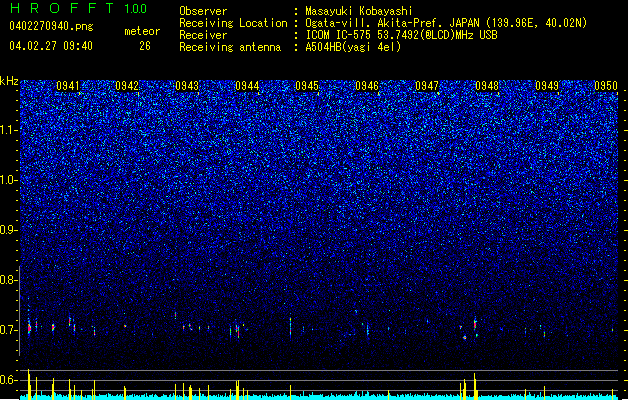Viewport: 629px width, 400px height.
Task: Click the kHz axis unit label
Action: click(x=9, y=81)
